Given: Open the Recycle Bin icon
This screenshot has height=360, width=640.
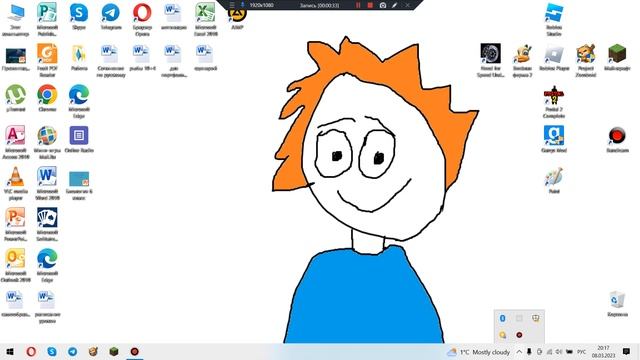Looking at the screenshot, I should 617,303.
